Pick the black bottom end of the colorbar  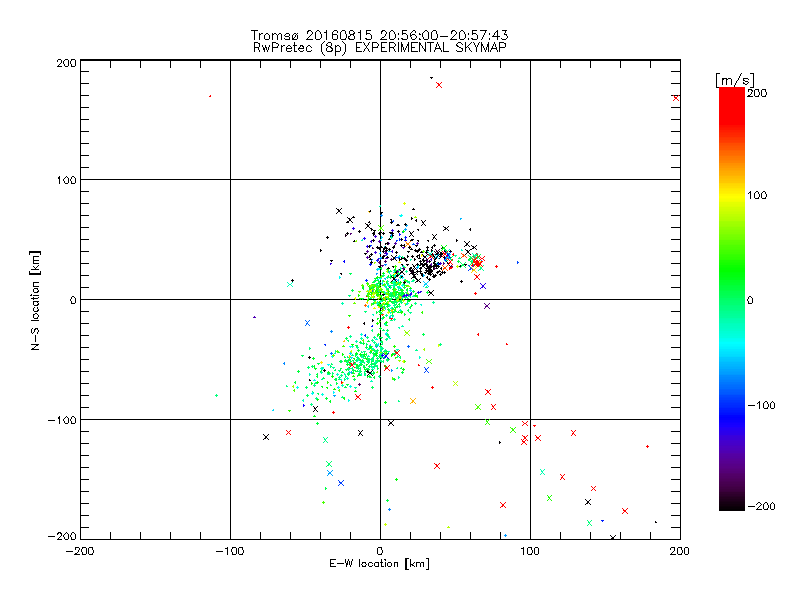pos(732,503)
